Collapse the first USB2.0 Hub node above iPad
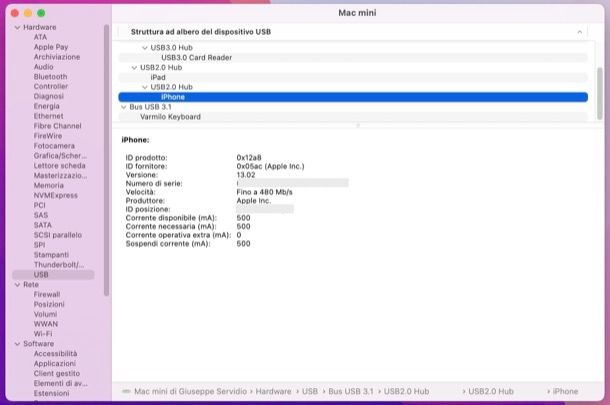The width and height of the screenshot is (610, 405). [x=134, y=68]
